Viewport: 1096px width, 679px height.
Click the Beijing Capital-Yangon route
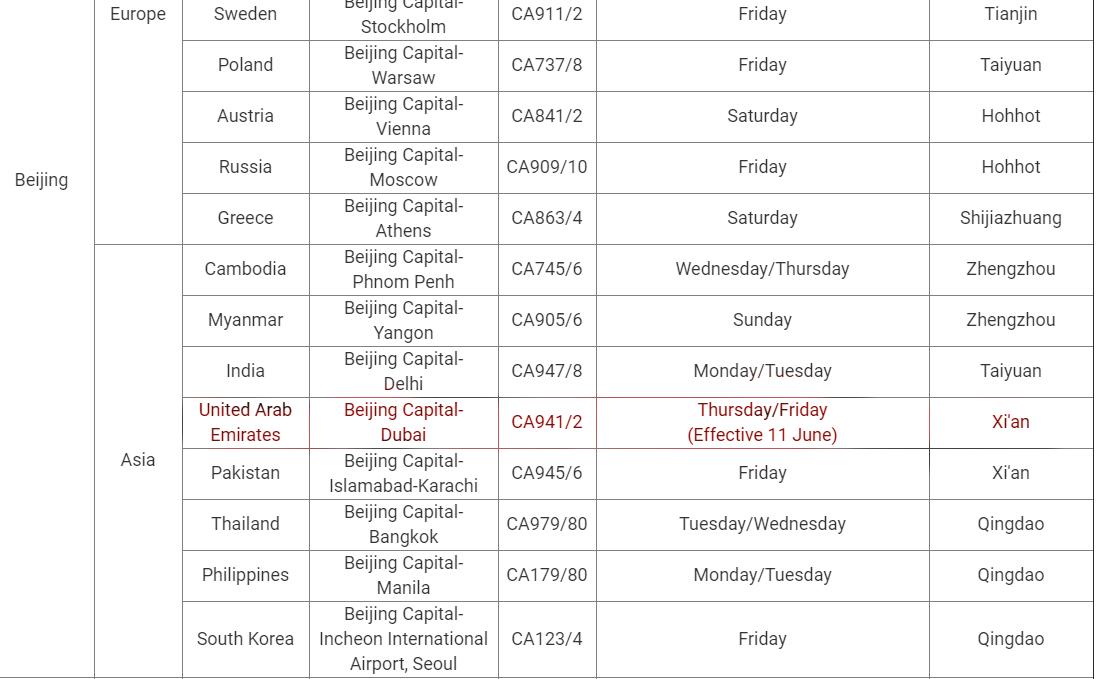pos(403,320)
